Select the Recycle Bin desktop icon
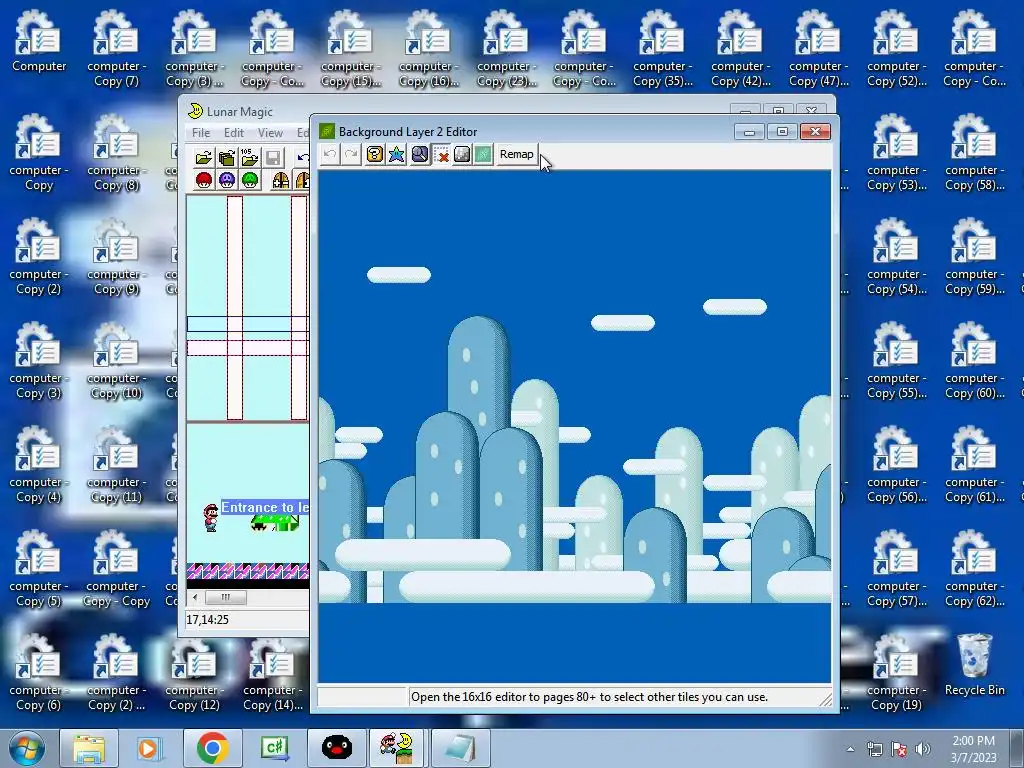The image size is (1024, 768). click(x=974, y=665)
